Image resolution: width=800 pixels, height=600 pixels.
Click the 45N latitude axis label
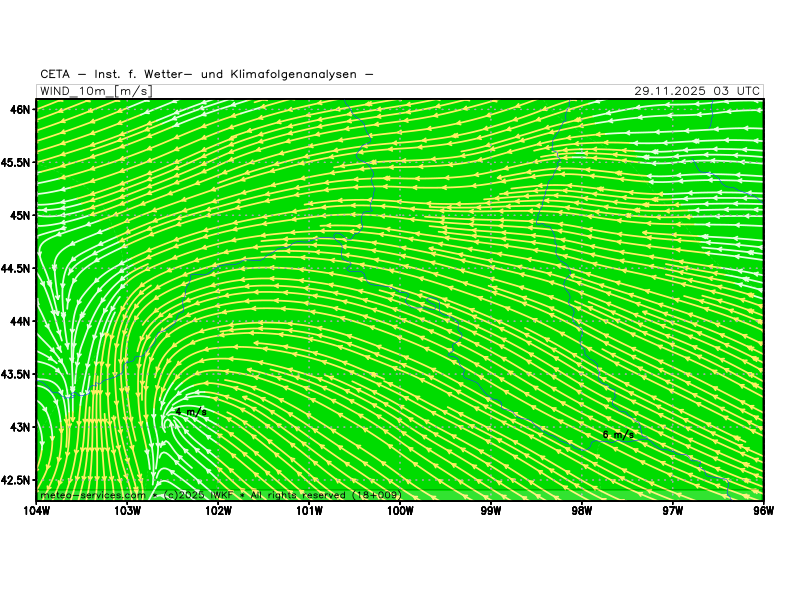pos(20,214)
